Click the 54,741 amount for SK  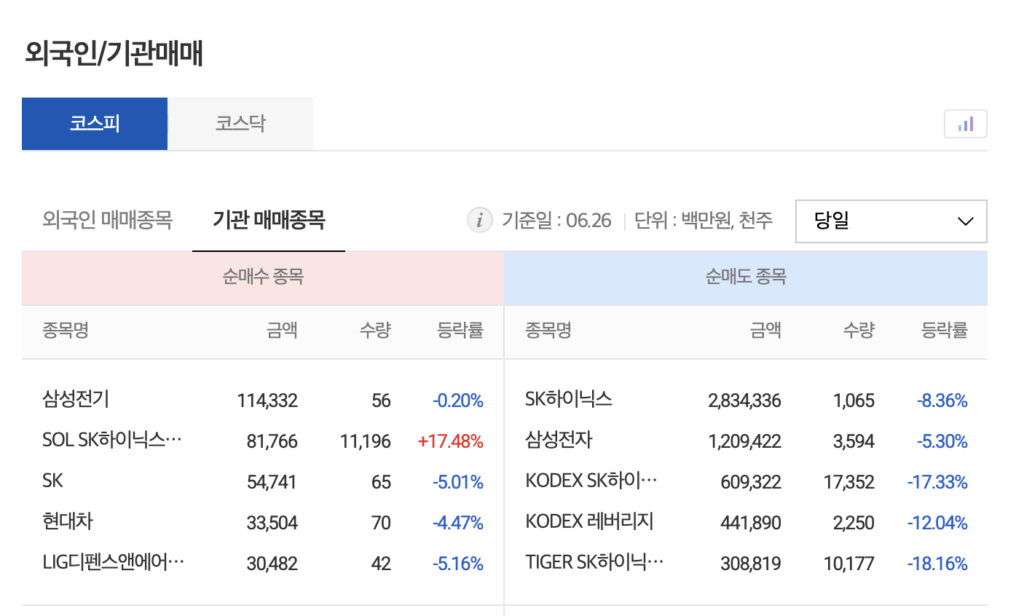[x=272, y=482]
